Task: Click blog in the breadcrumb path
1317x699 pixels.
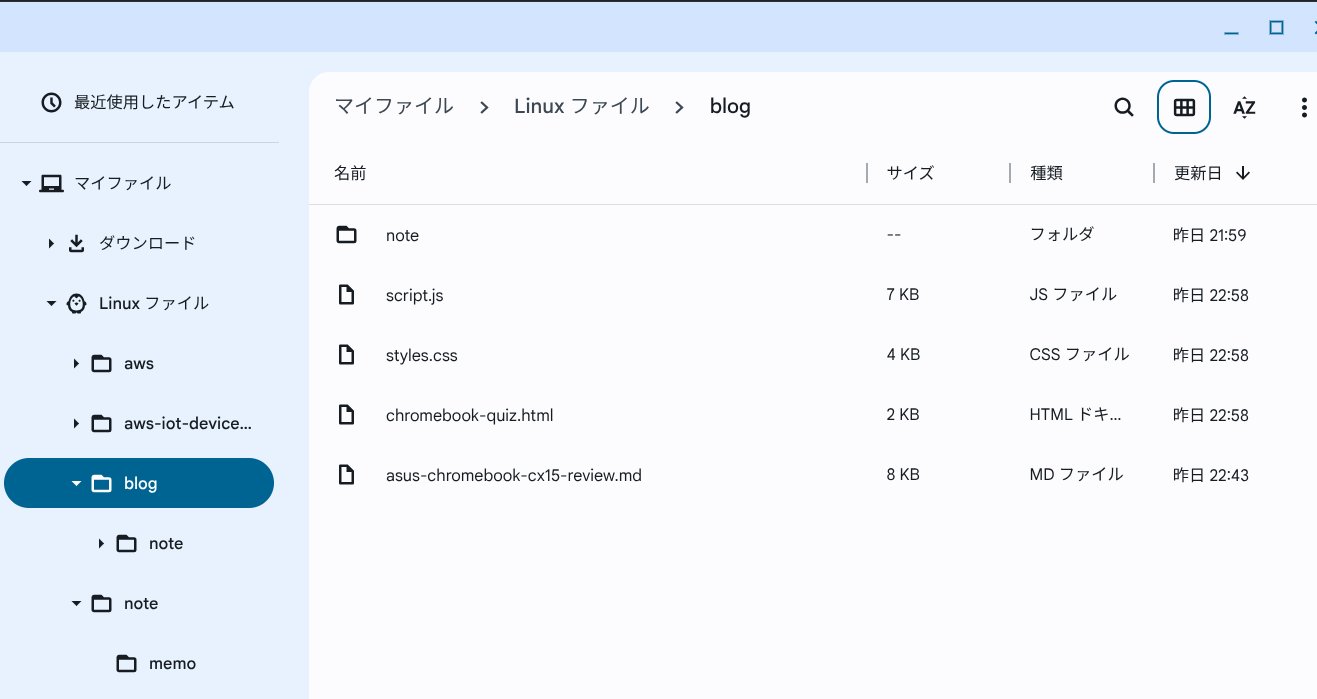Action: 730,106
